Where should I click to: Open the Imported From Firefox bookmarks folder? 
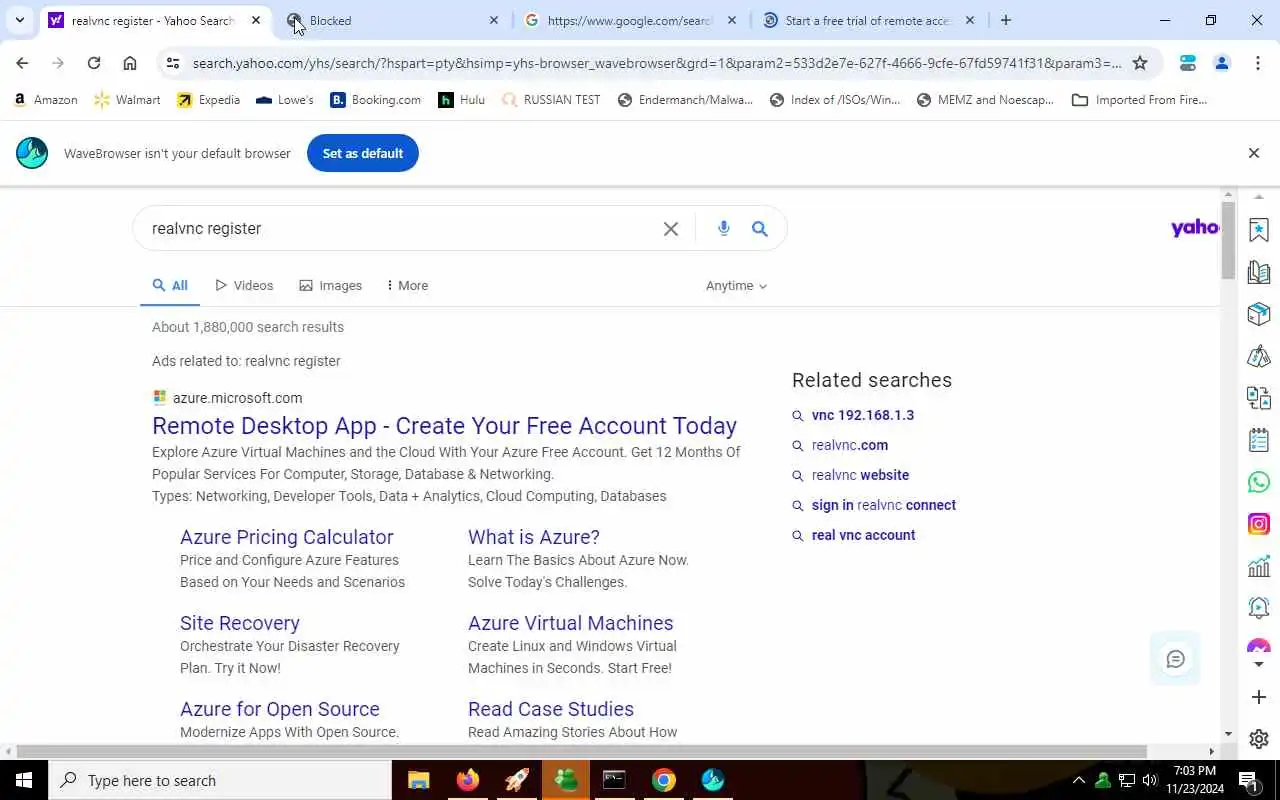click(x=1140, y=100)
